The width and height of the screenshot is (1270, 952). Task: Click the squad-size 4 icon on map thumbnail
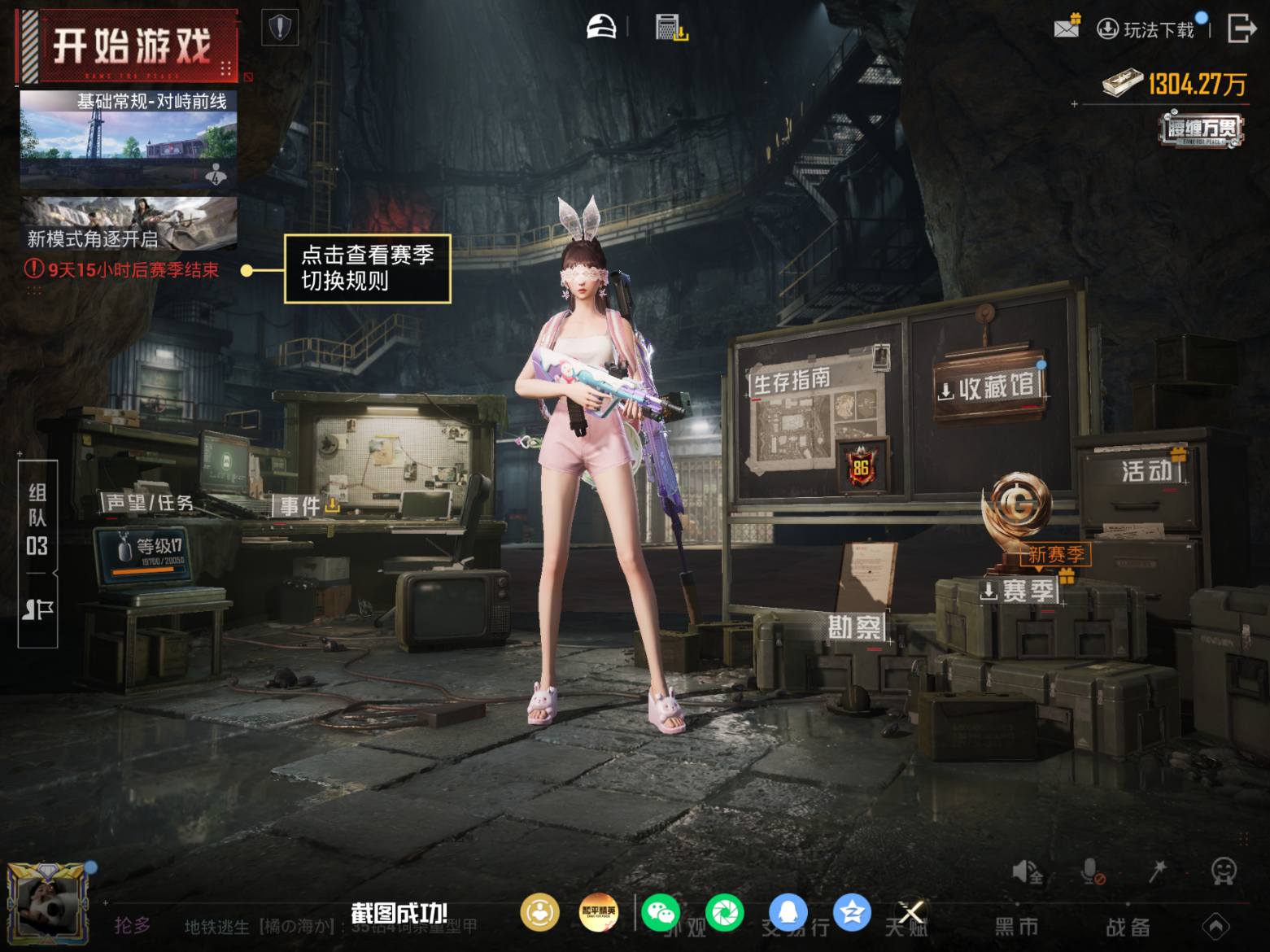click(216, 174)
